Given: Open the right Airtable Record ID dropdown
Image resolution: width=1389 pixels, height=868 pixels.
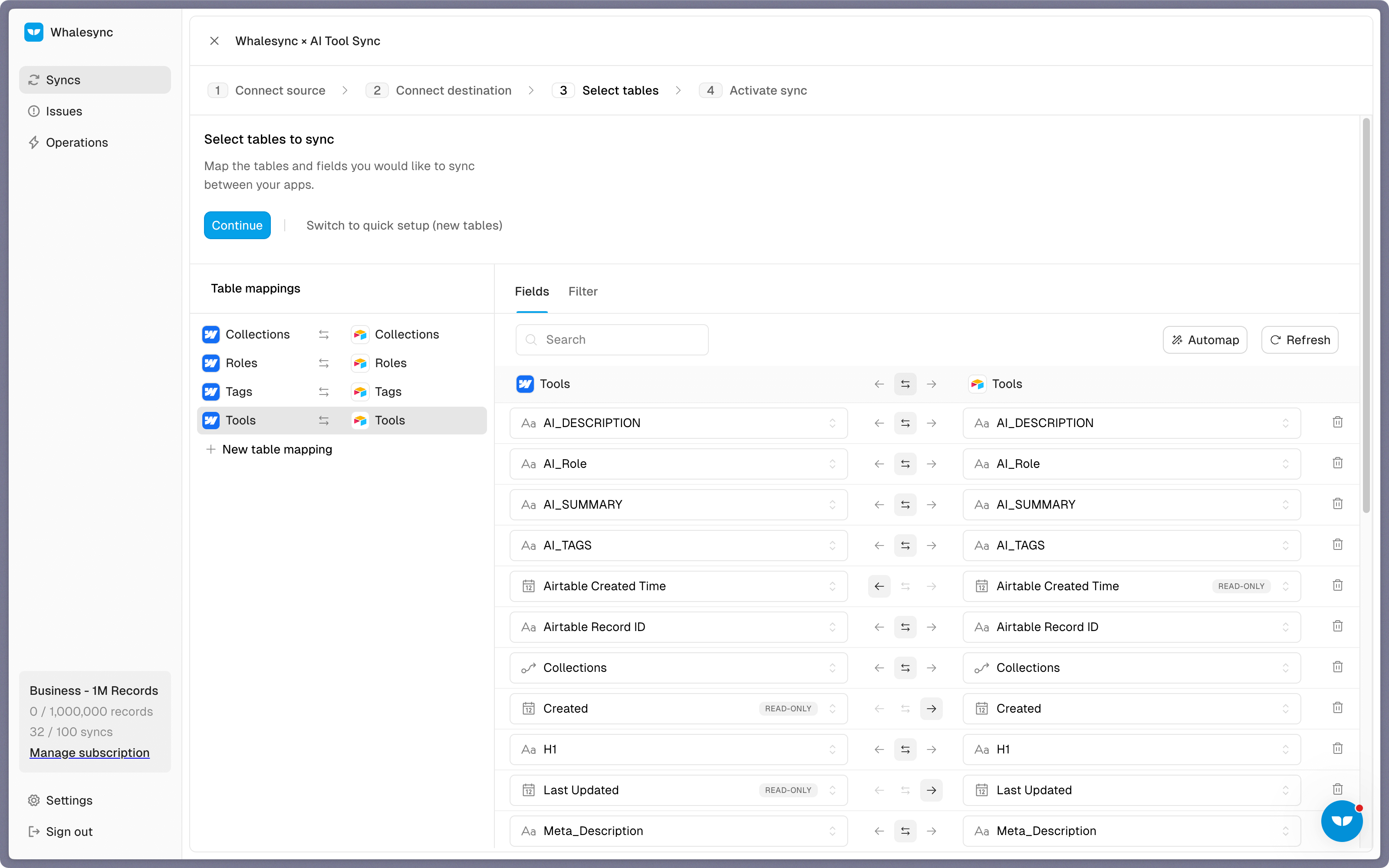Looking at the screenshot, I should [x=1131, y=627].
